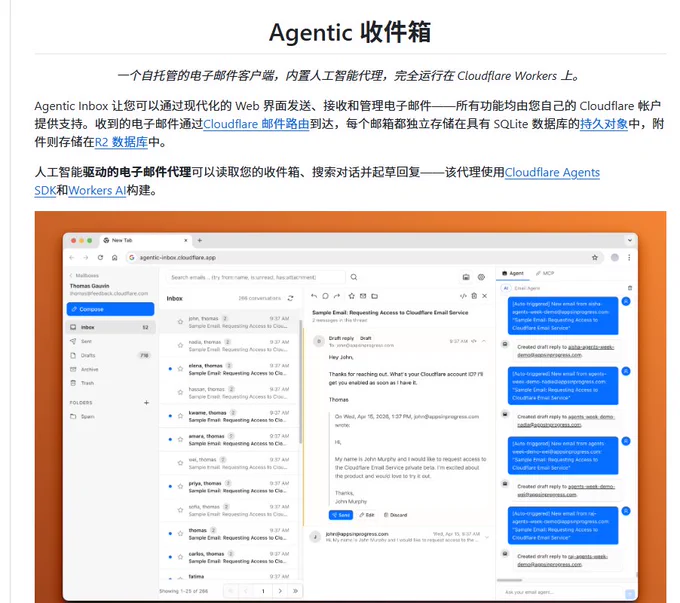Image resolution: width=680 pixels, height=603 pixels.
Task: Expand the browser tab search chevron
Action: [630, 240]
